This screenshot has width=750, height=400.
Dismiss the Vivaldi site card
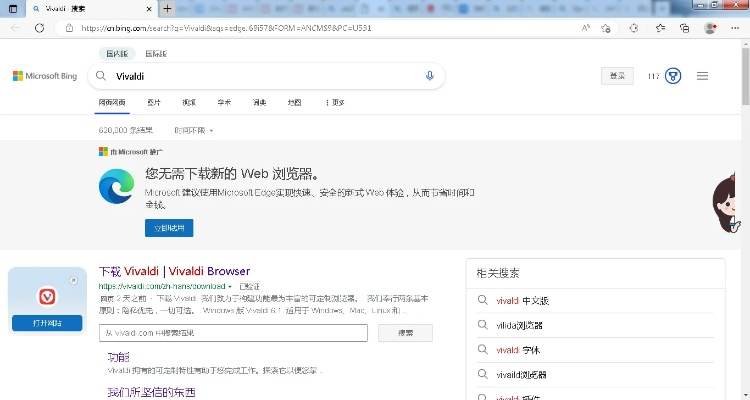(73, 280)
